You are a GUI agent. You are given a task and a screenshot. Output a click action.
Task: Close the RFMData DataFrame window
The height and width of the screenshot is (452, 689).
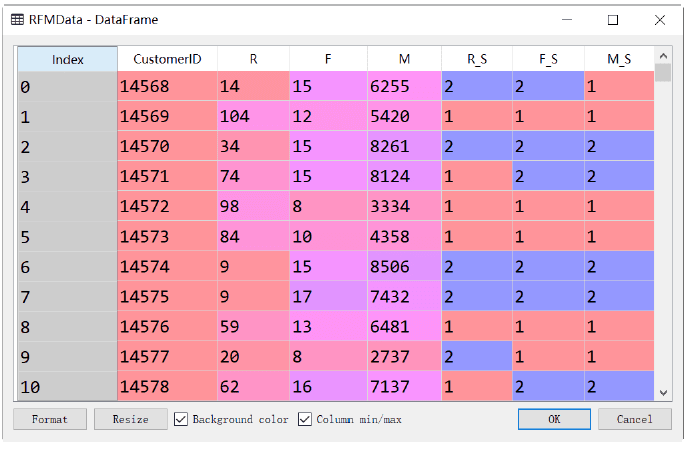(659, 19)
